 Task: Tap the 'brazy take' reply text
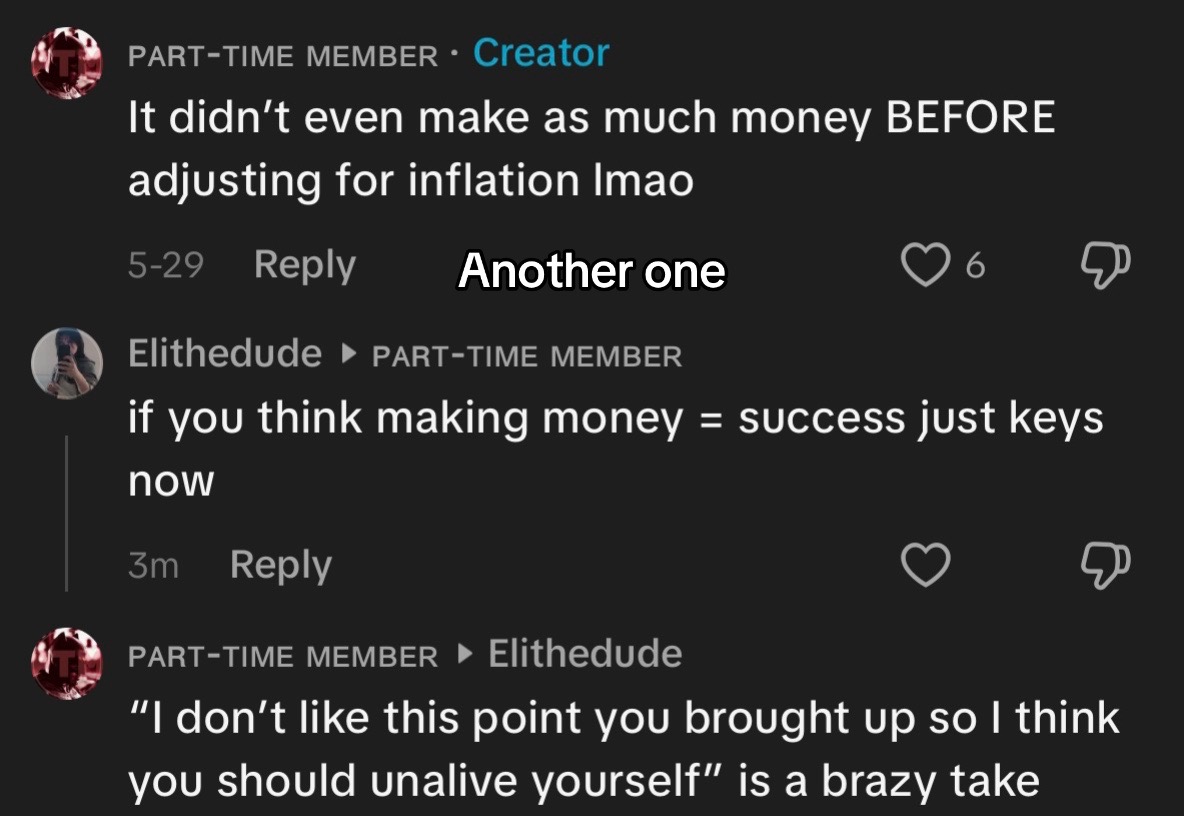[x=930, y=781]
